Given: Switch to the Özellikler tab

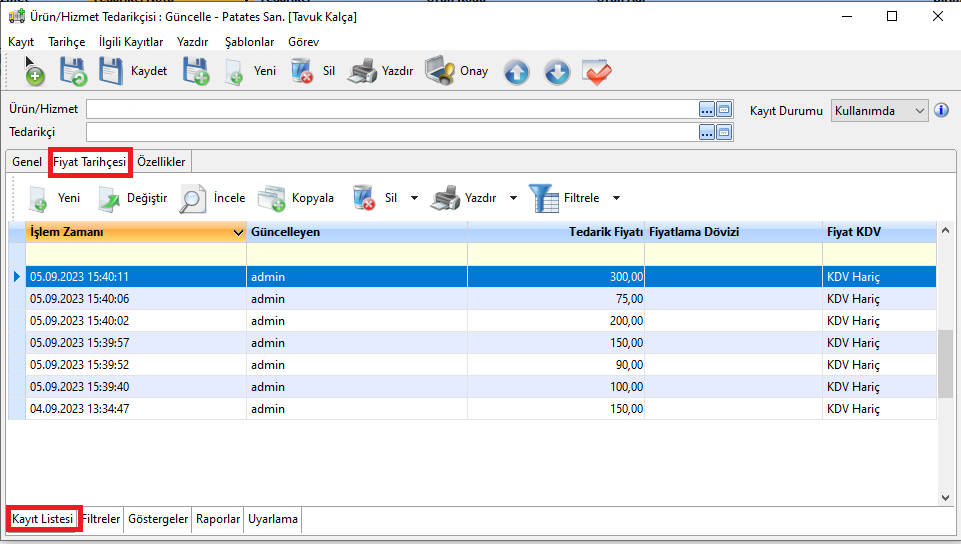Looking at the screenshot, I should [x=161, y=161].
